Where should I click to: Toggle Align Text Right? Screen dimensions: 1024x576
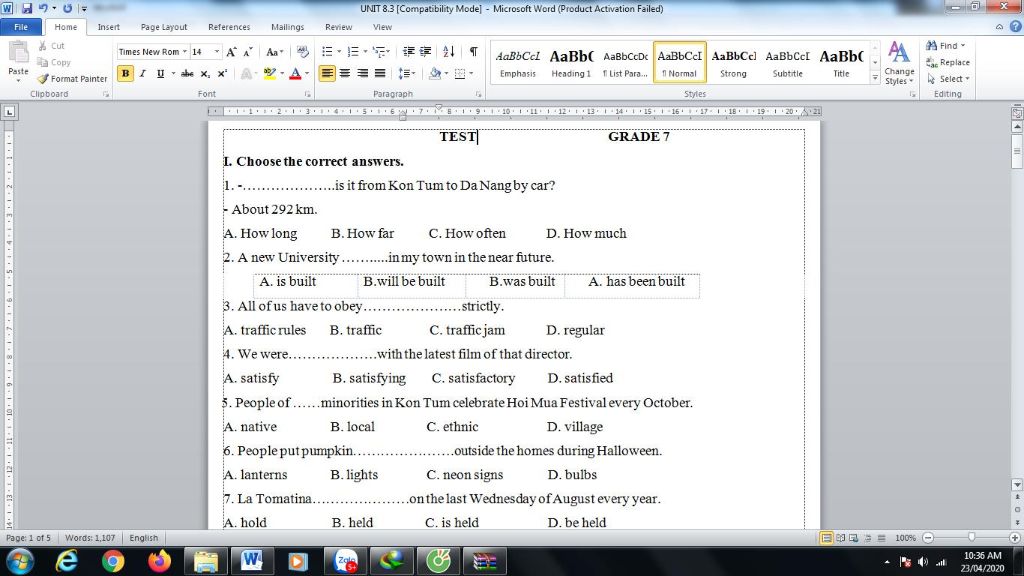[362, 74]
